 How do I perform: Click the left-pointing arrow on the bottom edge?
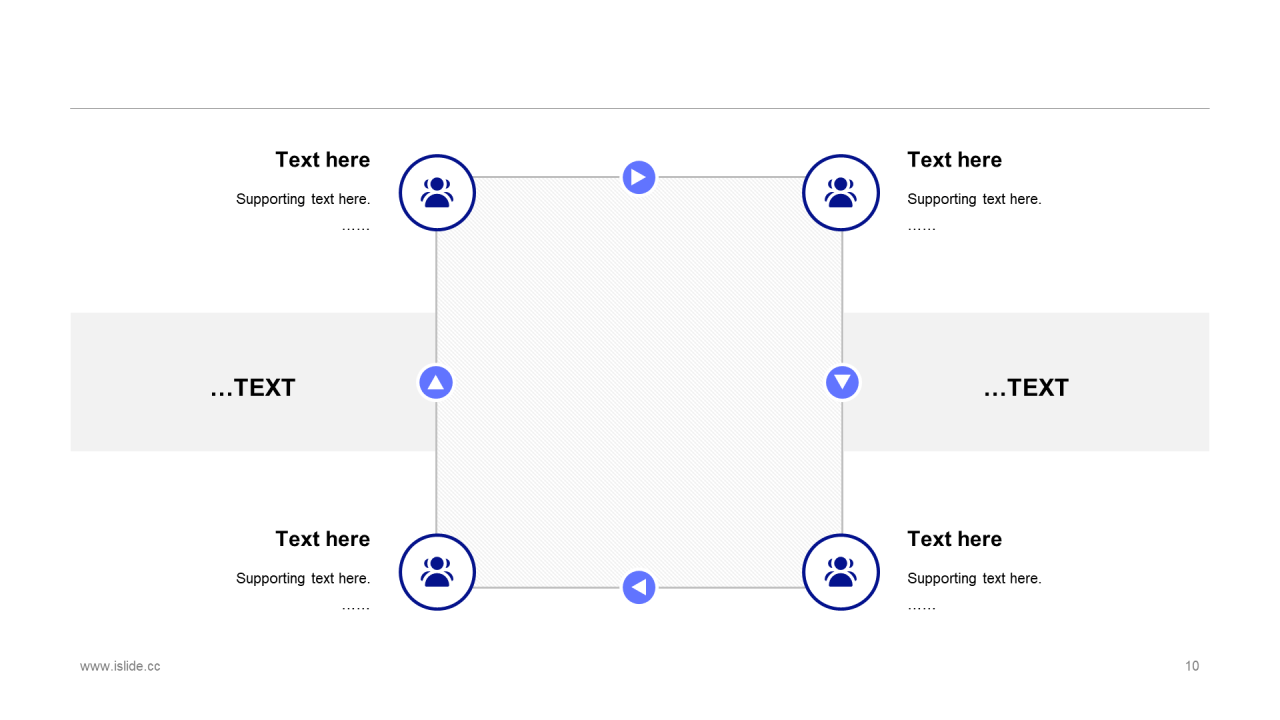click(x=639, y=587)
